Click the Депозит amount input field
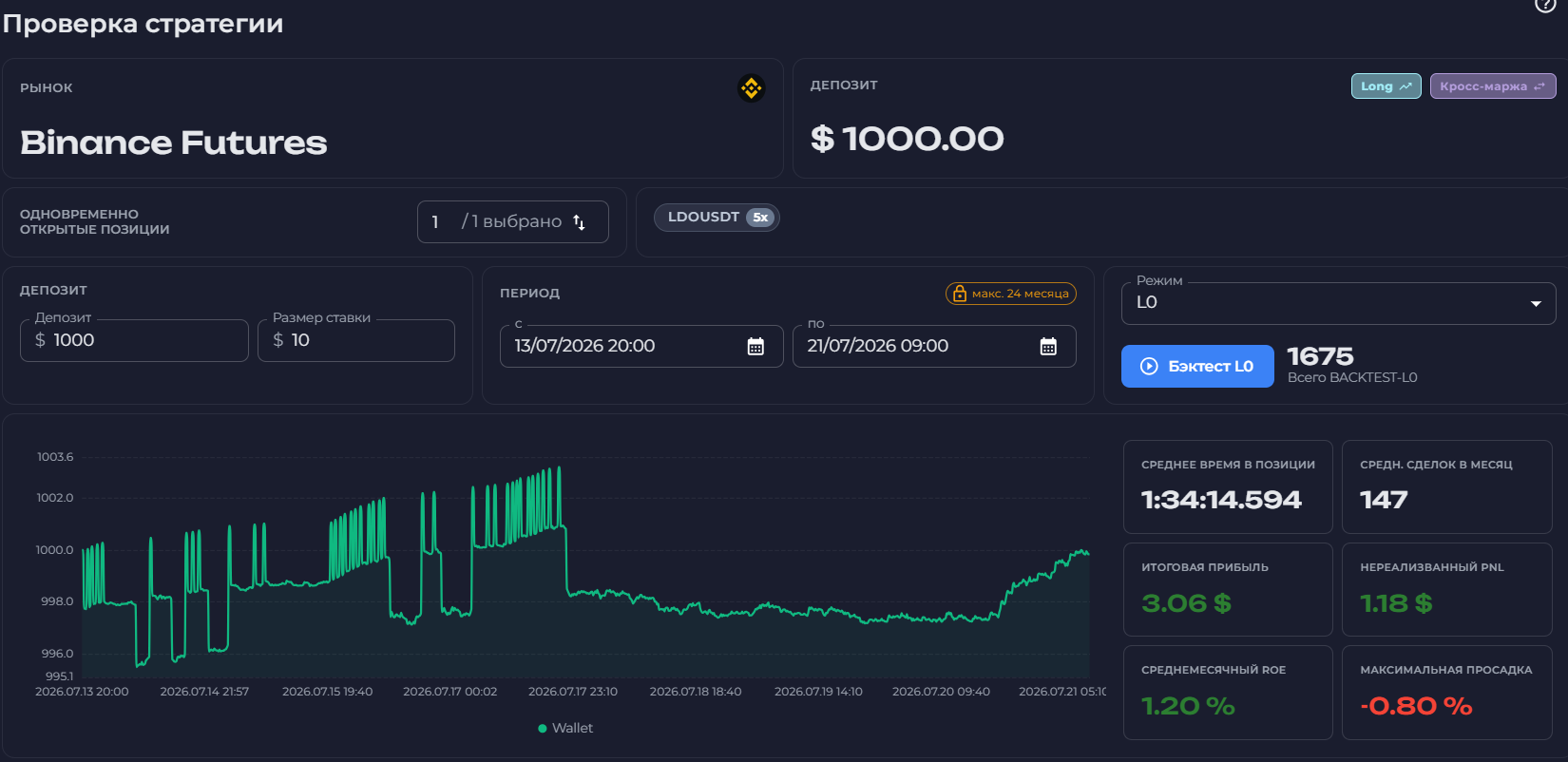Screen dimensions: 1568x762 pos(134,340)
